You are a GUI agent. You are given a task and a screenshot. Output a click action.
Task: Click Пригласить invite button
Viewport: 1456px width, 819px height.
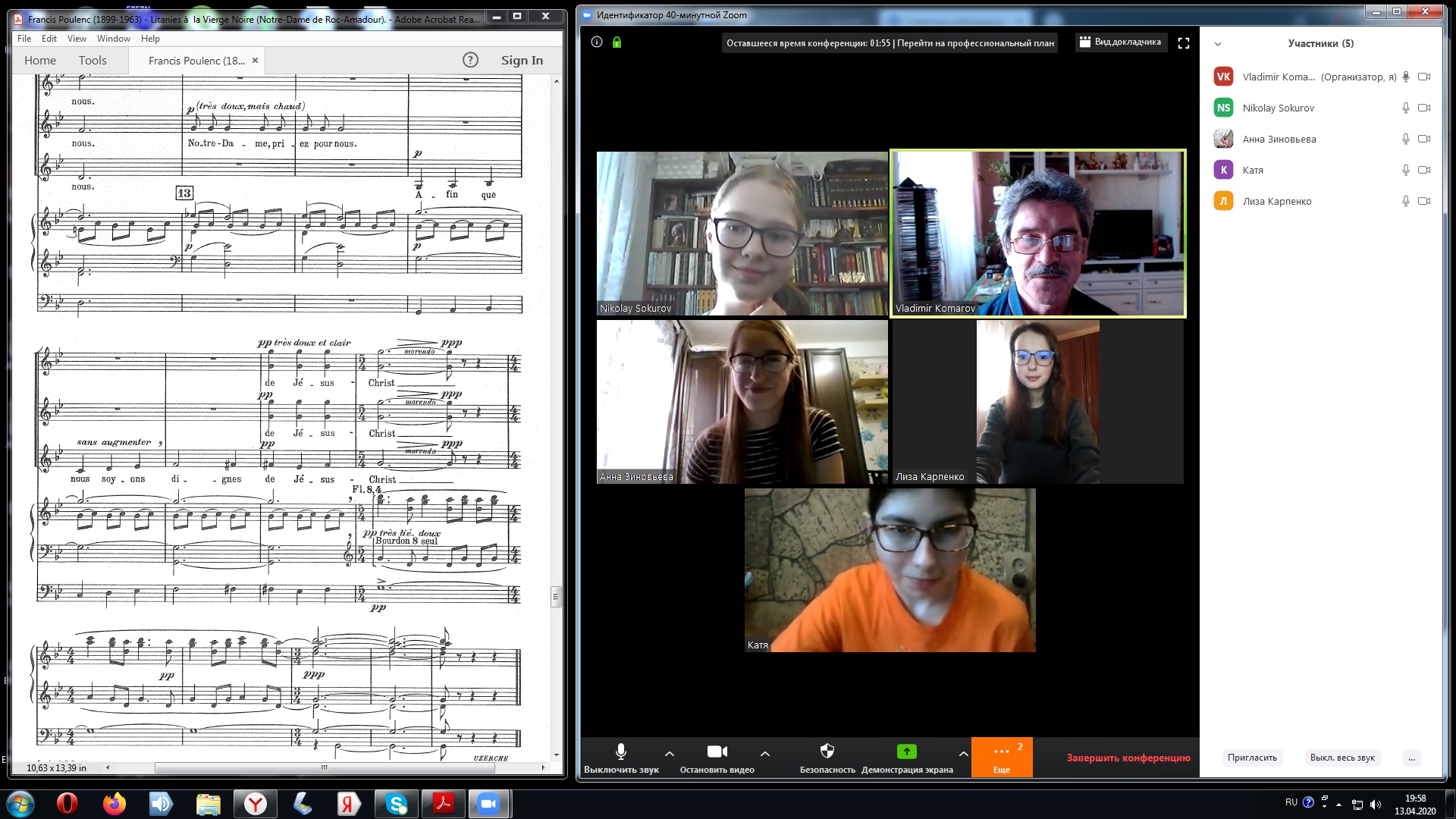click(1252, 758)
